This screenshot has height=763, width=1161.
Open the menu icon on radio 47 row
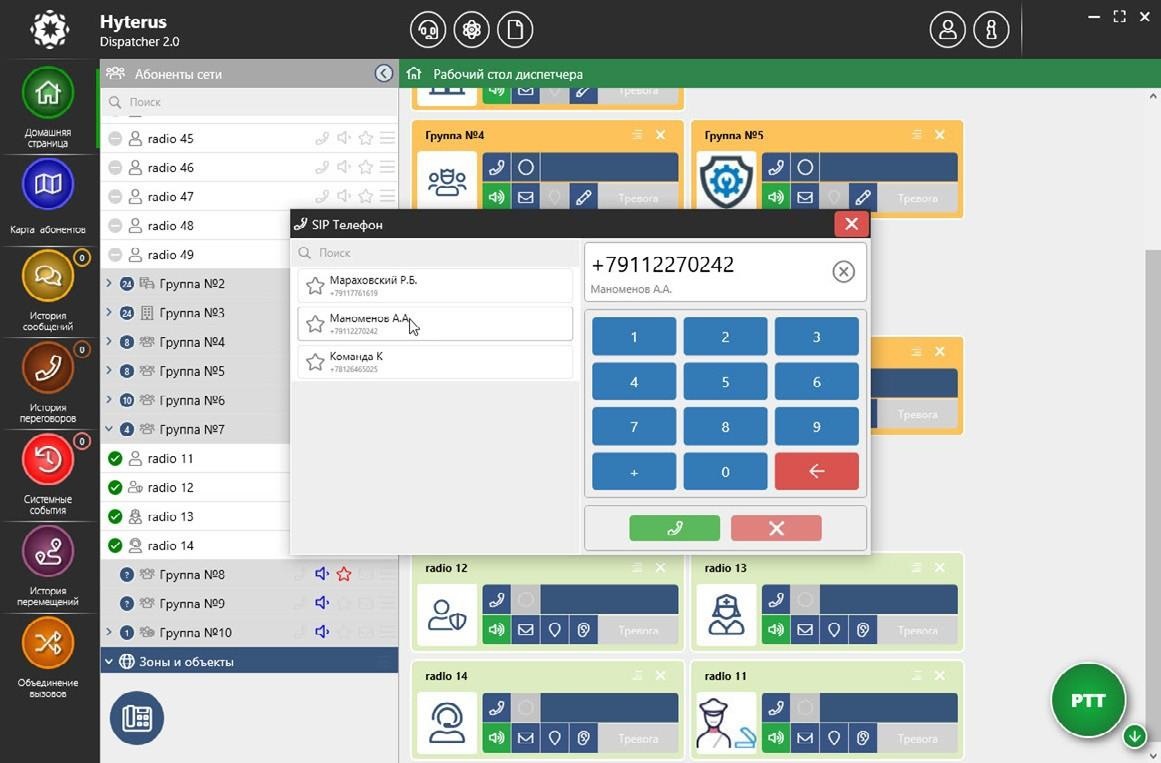387,196
